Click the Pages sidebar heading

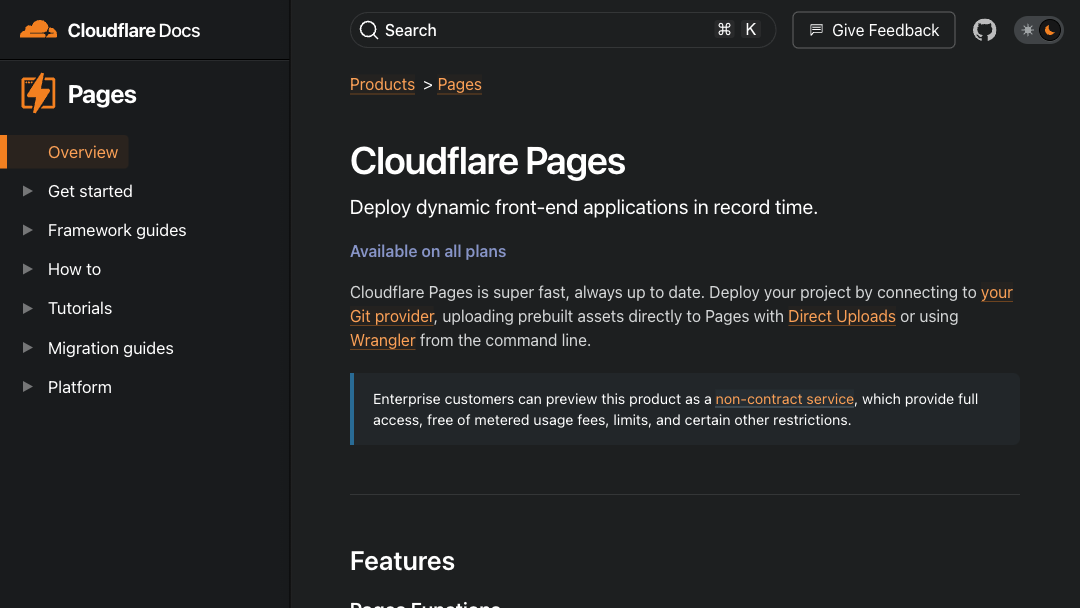click(x=102, y=94)
